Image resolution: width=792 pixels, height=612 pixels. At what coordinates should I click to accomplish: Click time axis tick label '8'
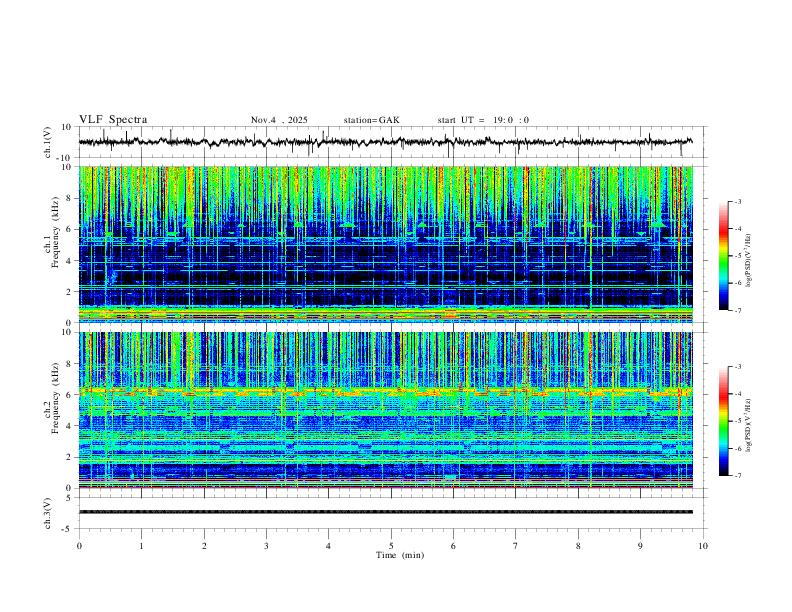[578, 546]
